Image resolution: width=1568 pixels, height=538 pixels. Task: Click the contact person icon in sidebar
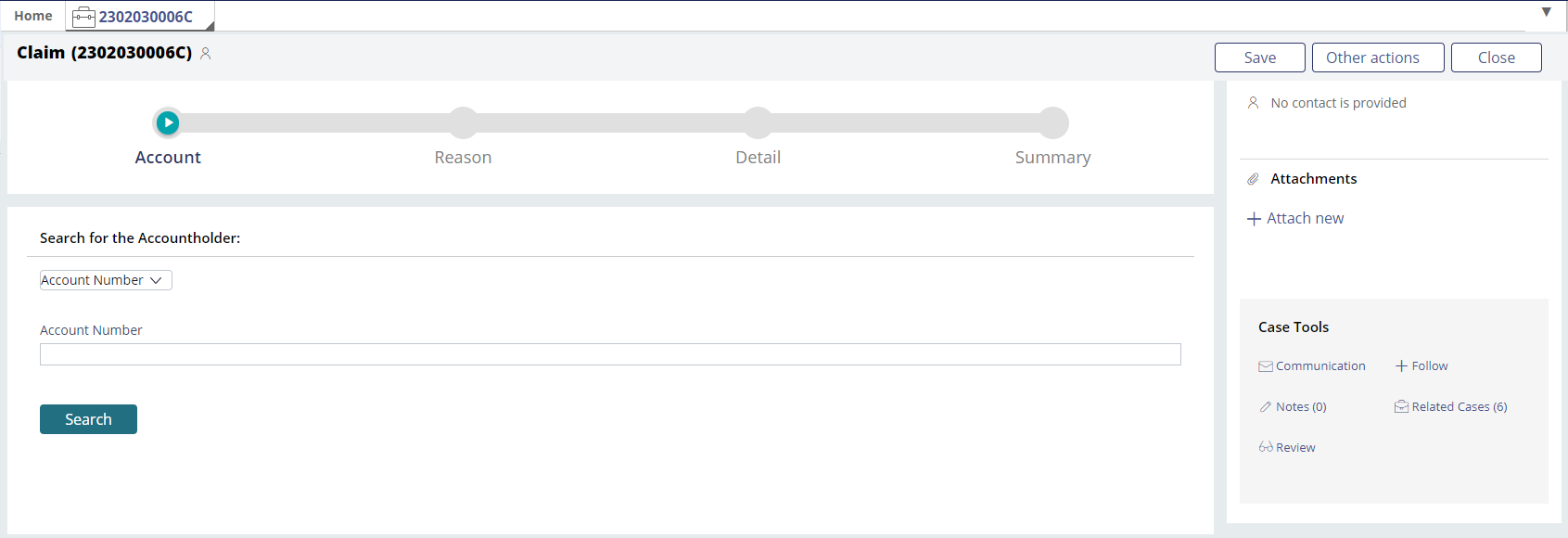1253,103
